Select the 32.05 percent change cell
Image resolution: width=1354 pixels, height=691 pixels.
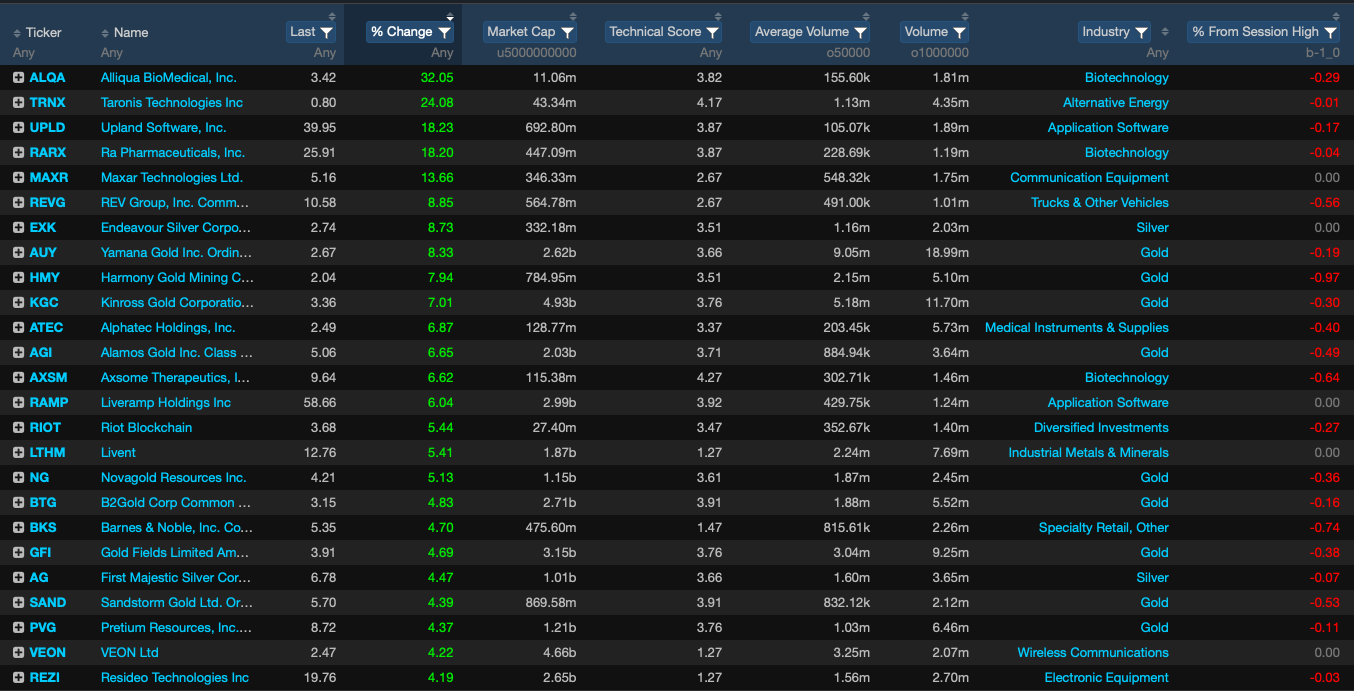(x=437, y=78)
